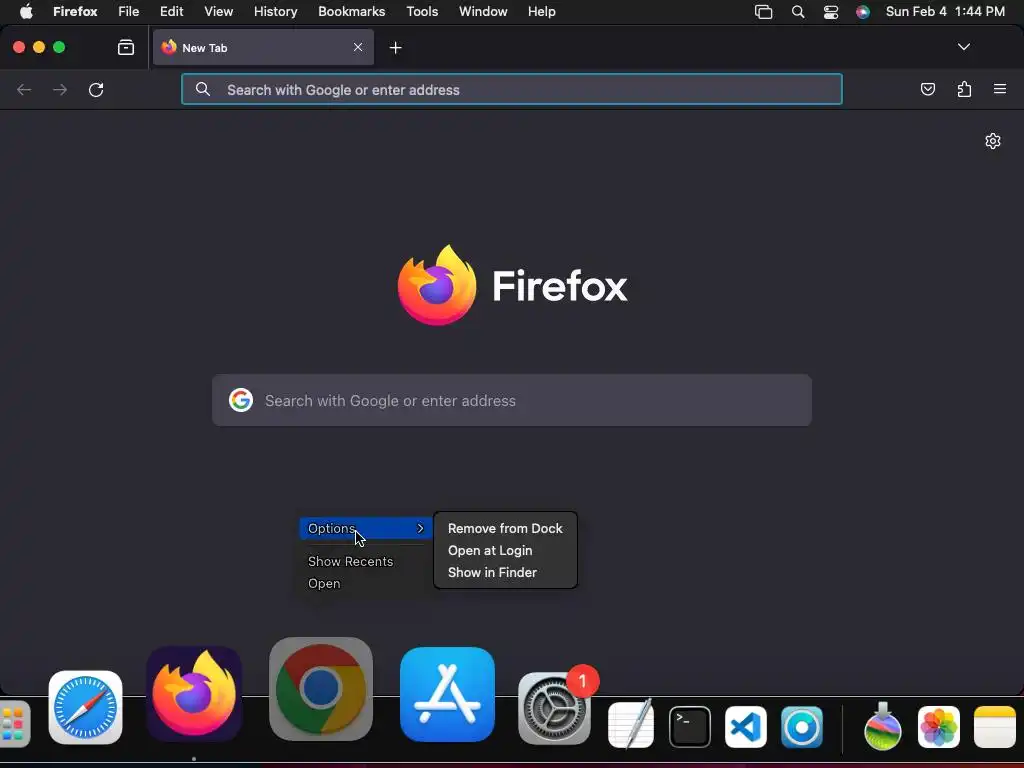Select the New Tab tab
The height and width of the screenshot is (768, 1024).
[263, 47]
